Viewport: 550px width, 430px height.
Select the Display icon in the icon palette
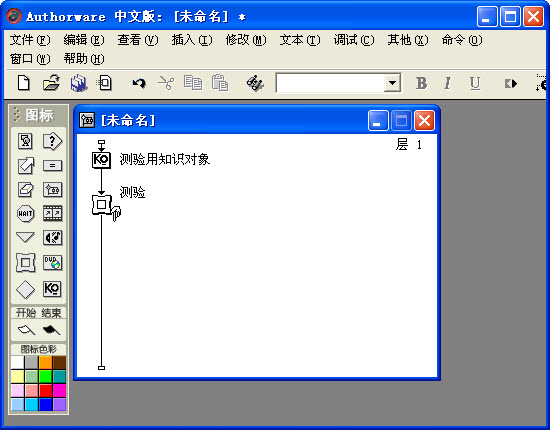[x=25, y=141]
